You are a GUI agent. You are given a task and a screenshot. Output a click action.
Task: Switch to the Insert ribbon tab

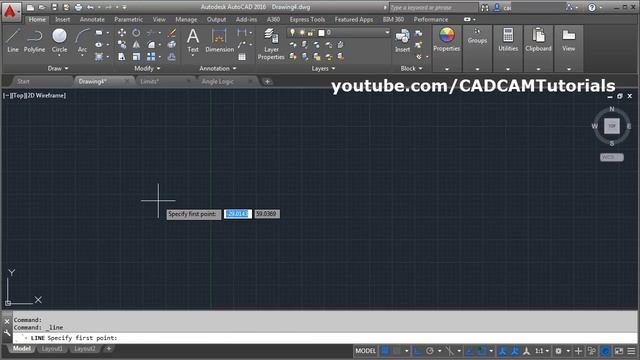pos(62,20)
